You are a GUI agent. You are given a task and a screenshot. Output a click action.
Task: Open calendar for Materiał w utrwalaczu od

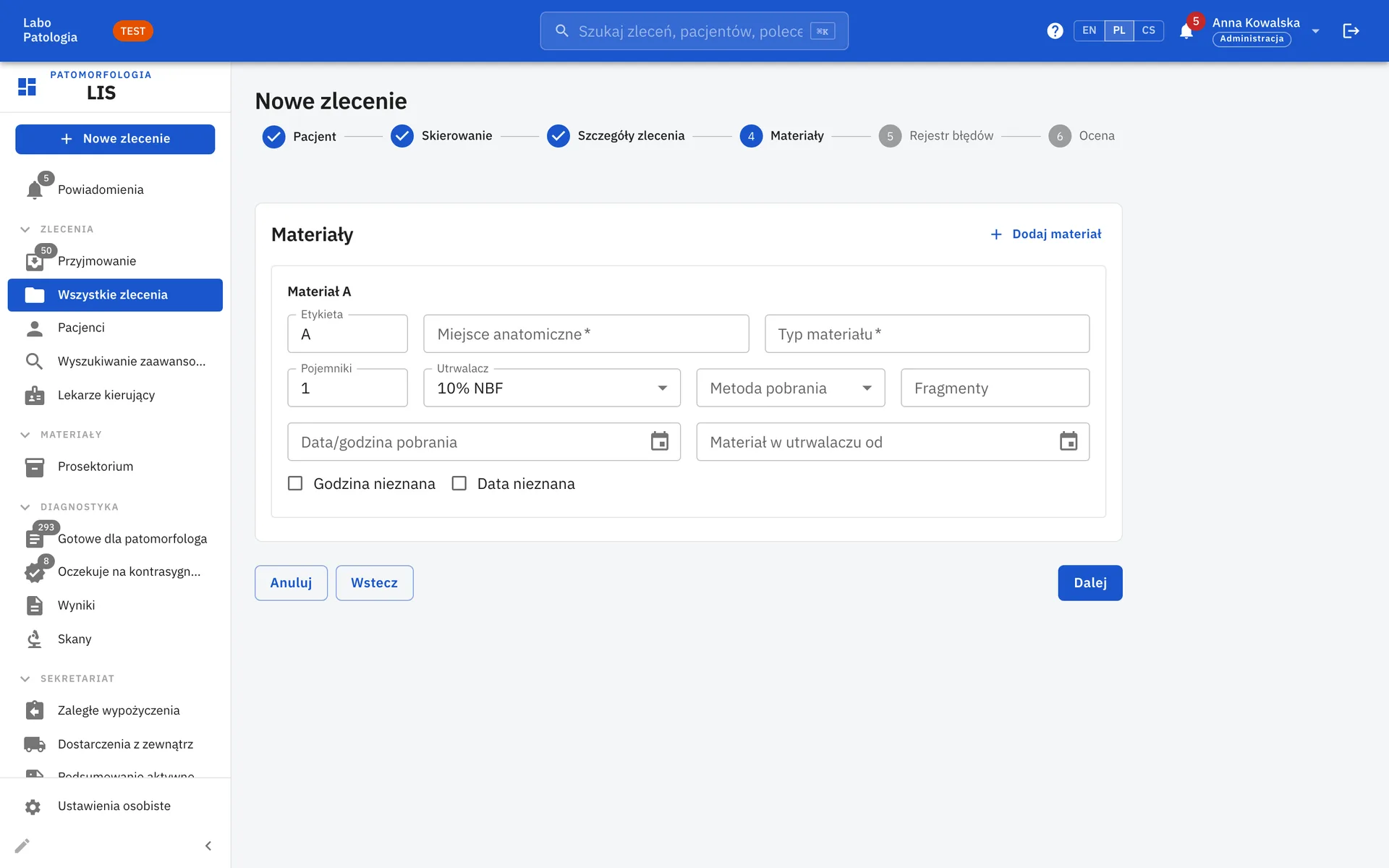[1069, 441]
